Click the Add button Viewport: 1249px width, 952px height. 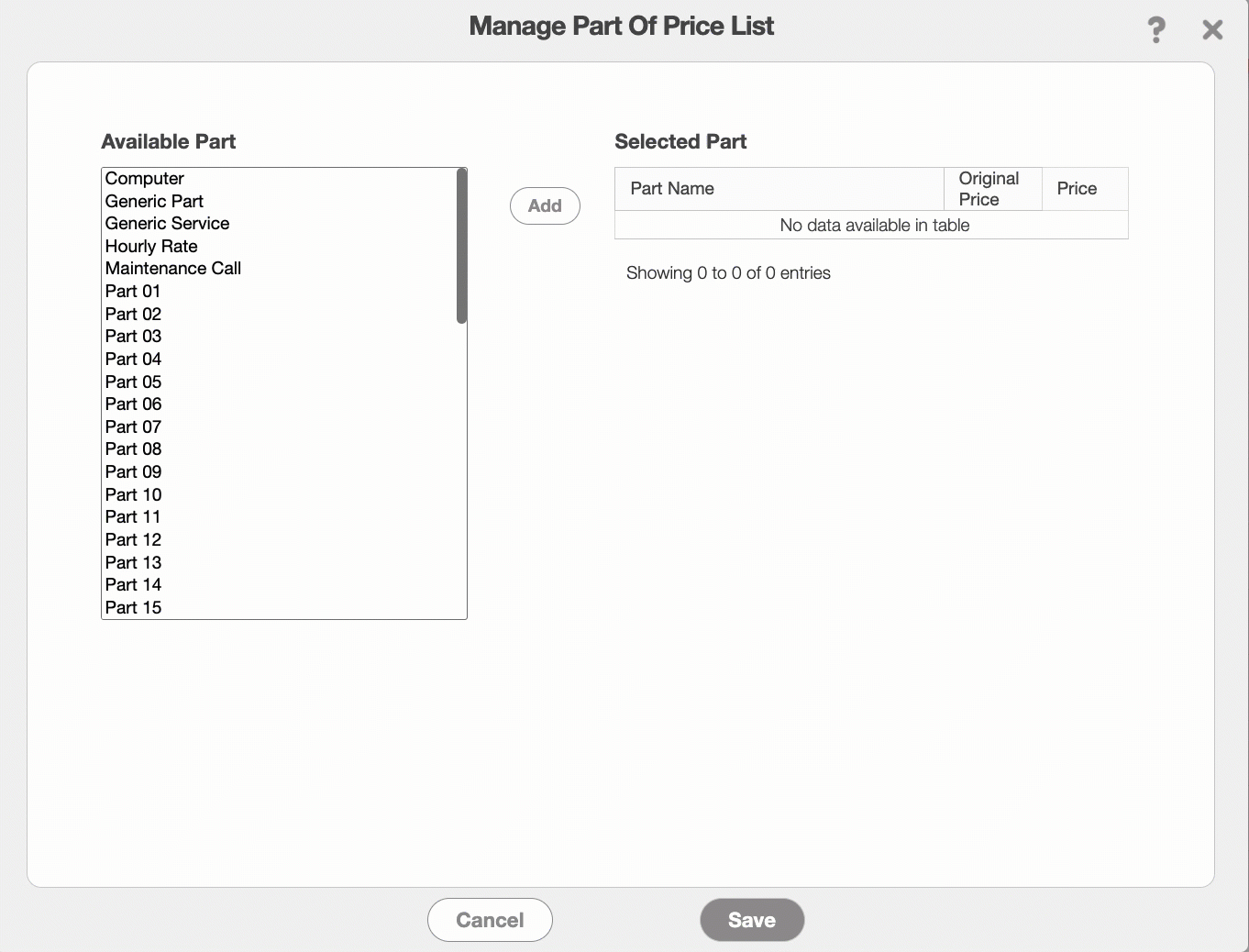point(545,205)
